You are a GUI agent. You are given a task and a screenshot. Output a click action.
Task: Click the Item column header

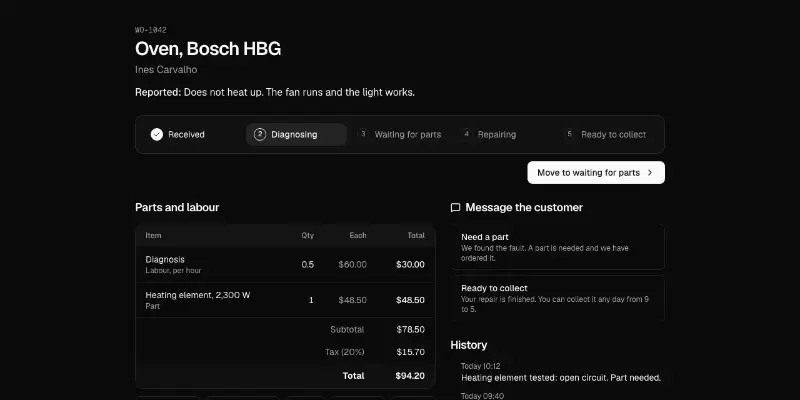click(153, 236)
